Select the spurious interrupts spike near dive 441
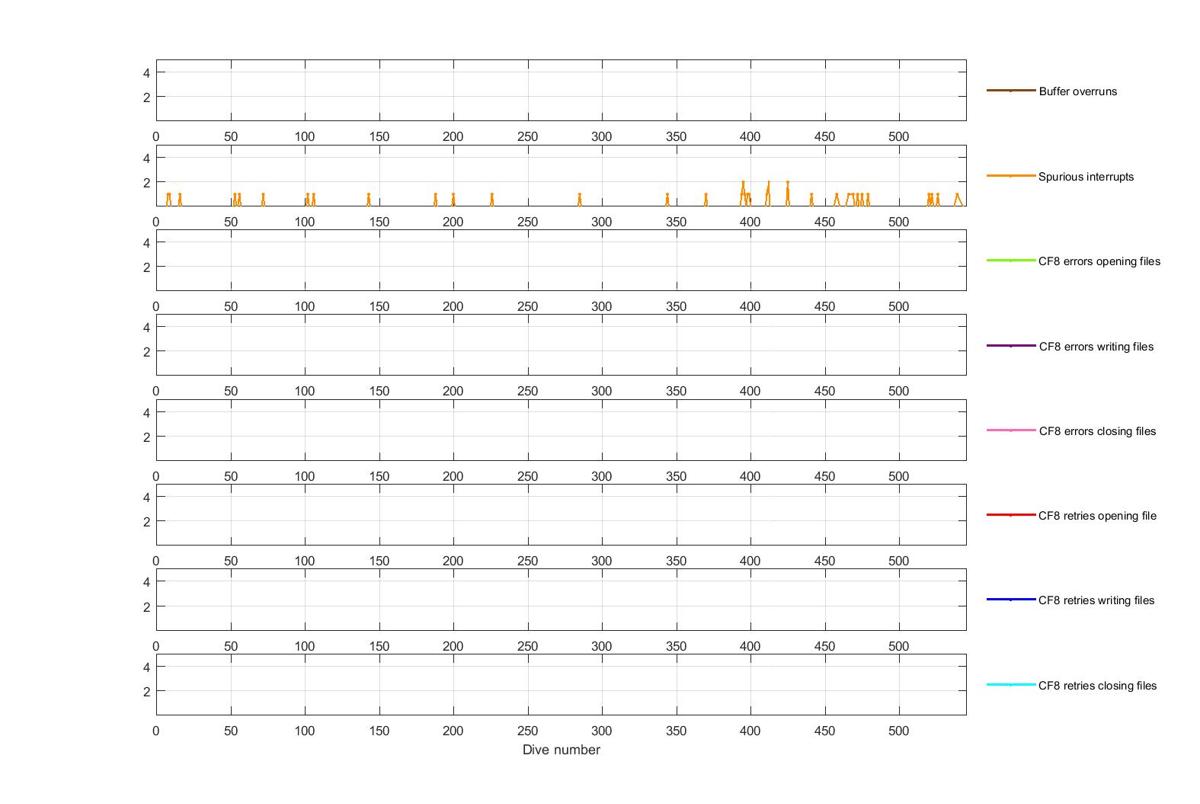 click(x=811, y=199)
